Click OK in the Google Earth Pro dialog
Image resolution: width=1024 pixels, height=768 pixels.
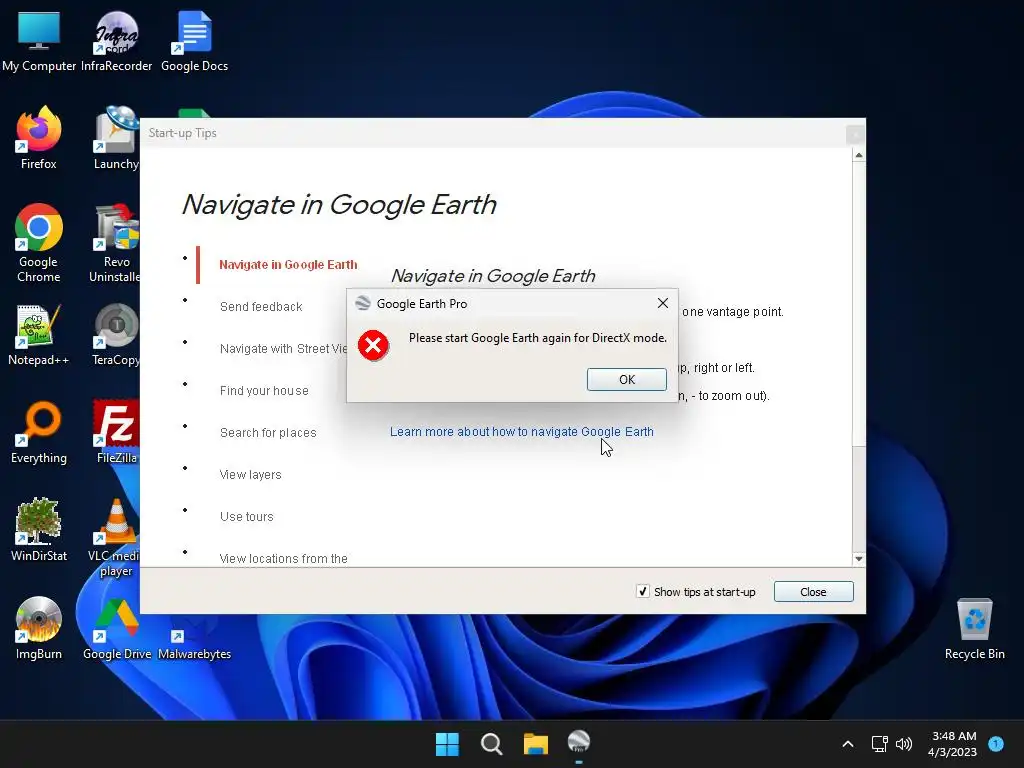[x=626, y=379]
